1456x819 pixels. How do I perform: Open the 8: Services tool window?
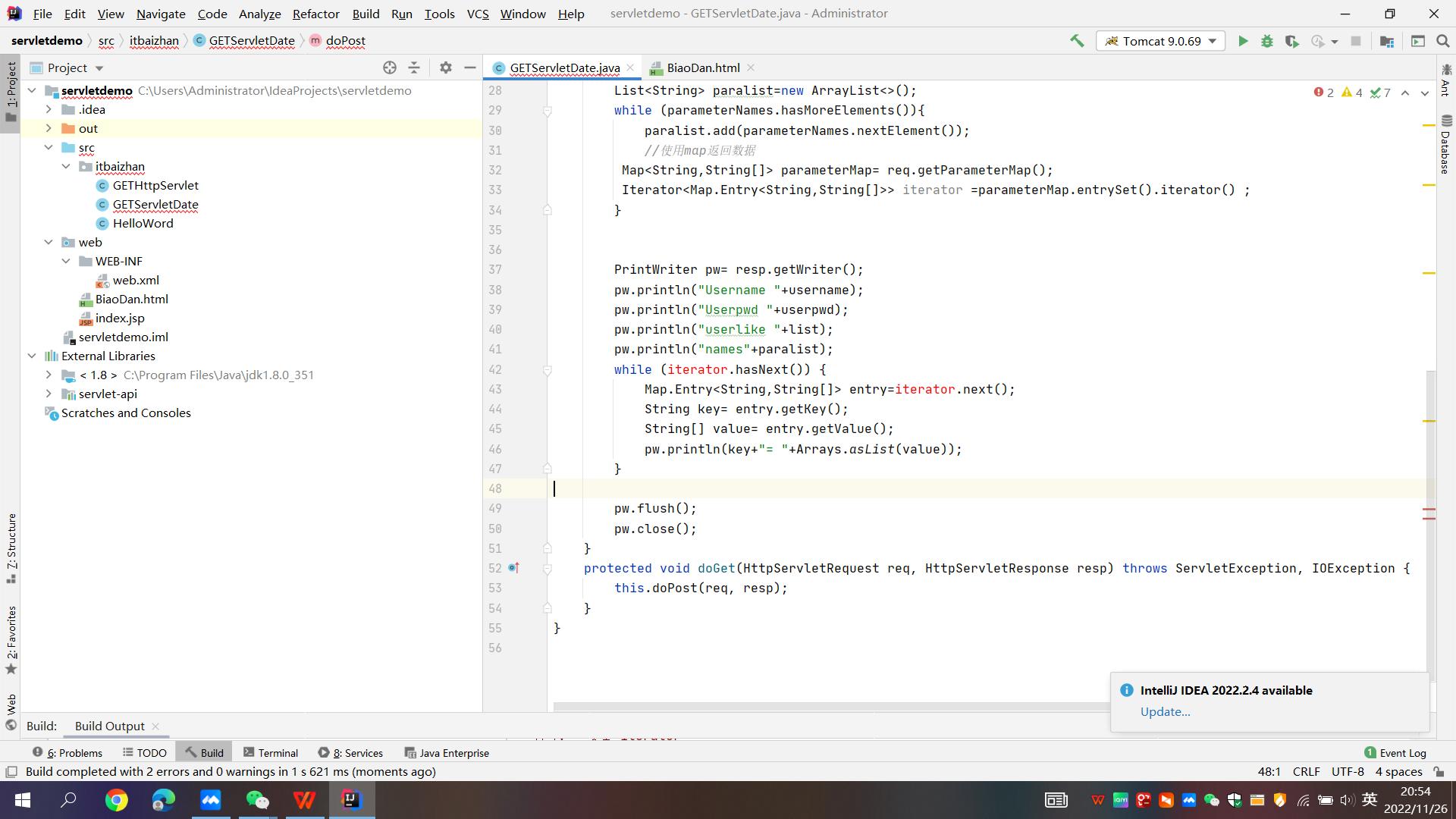click(350, 753)
